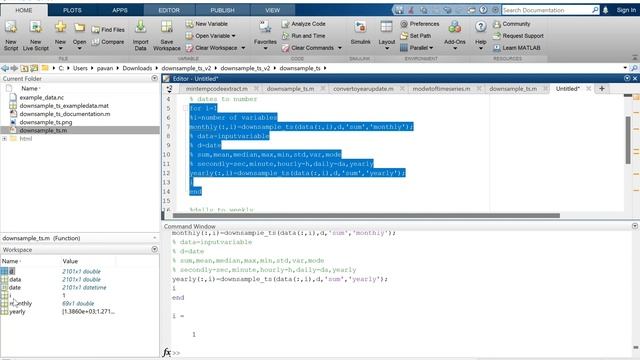Viewport: 640px width, 360px height.
Task: Click Request Support
Action: point(518,36)
